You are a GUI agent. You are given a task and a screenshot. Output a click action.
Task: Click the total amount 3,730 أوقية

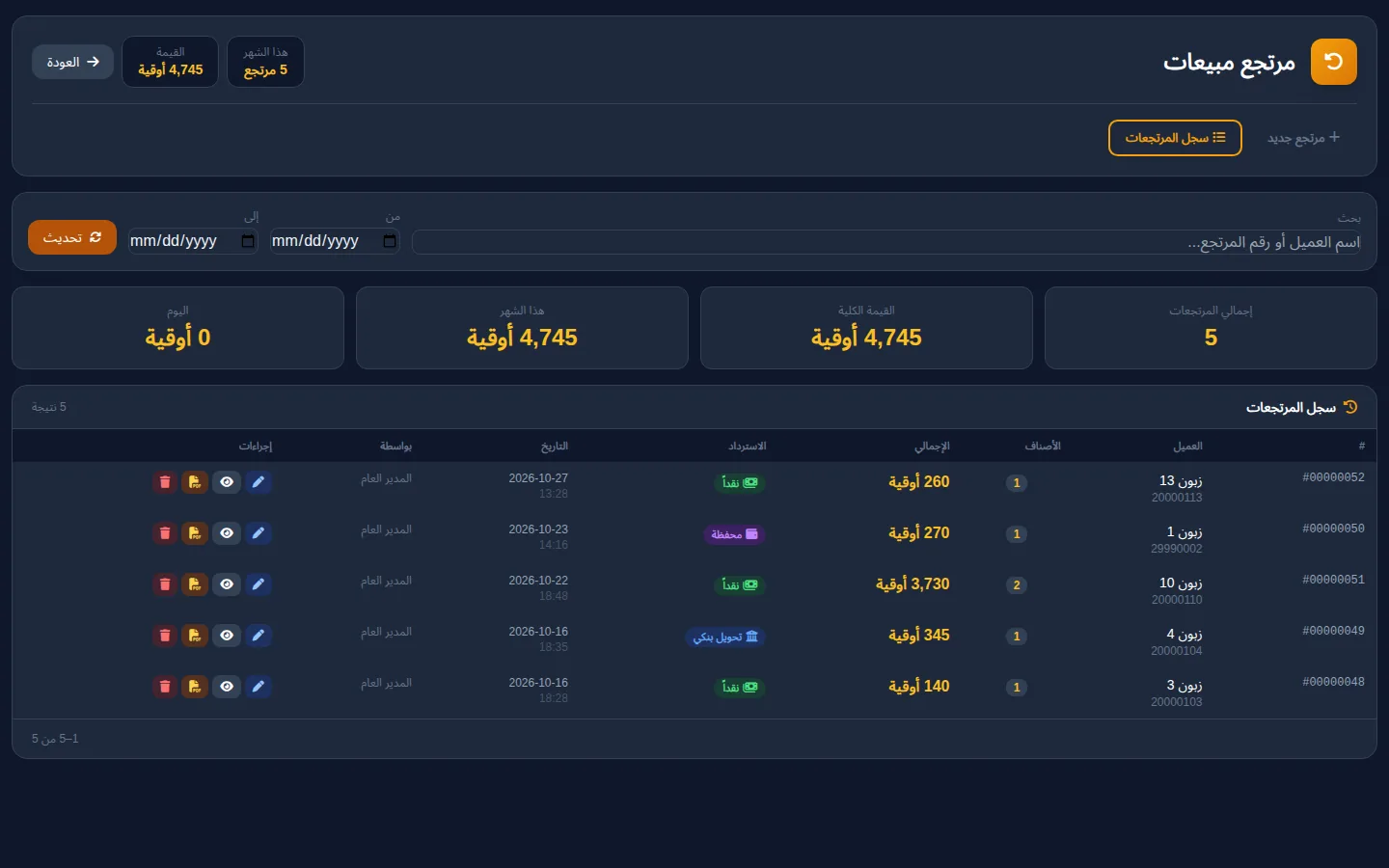(912, 584)
